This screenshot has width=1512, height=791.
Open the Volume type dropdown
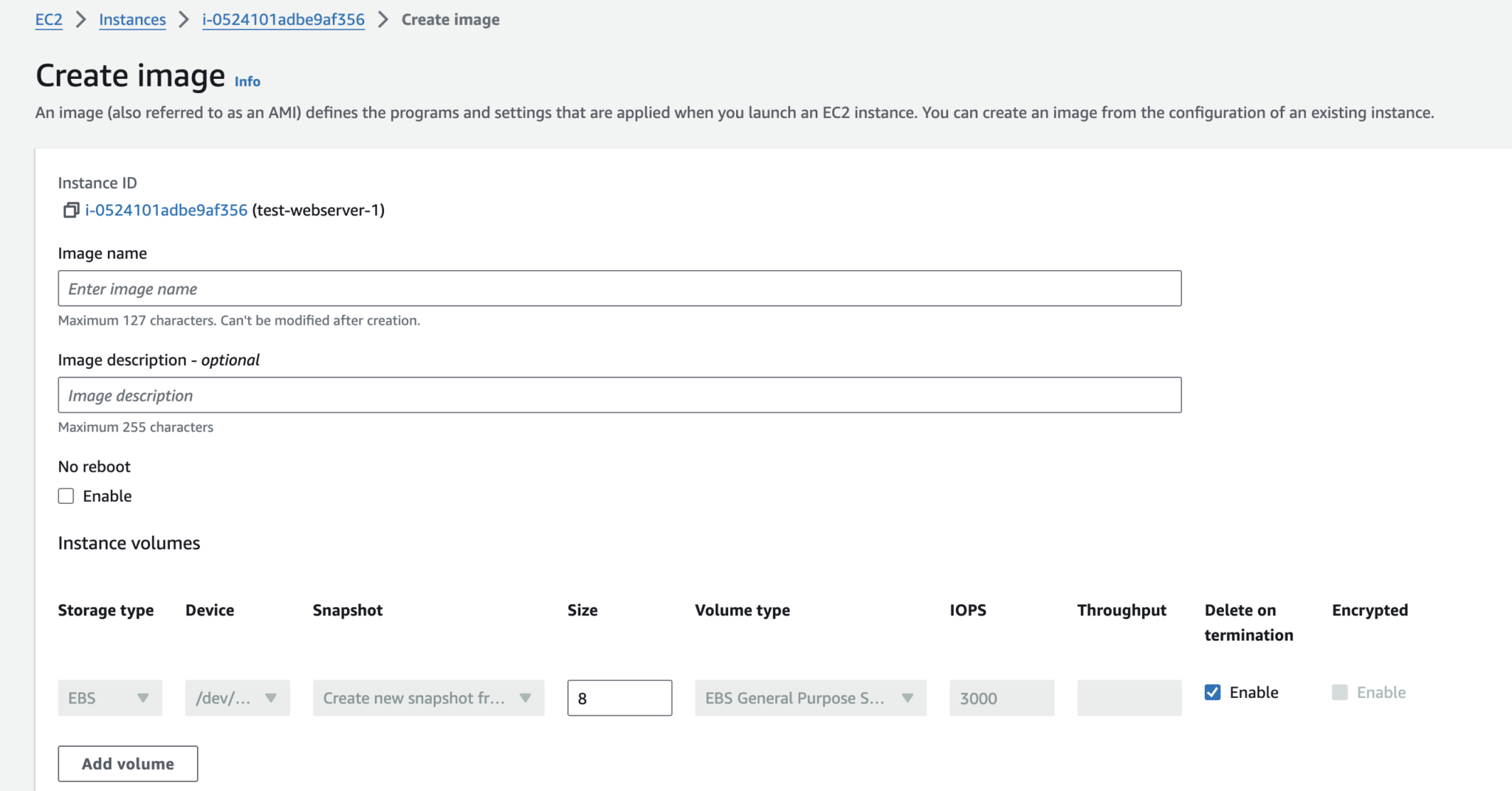[x=810, y=697]
